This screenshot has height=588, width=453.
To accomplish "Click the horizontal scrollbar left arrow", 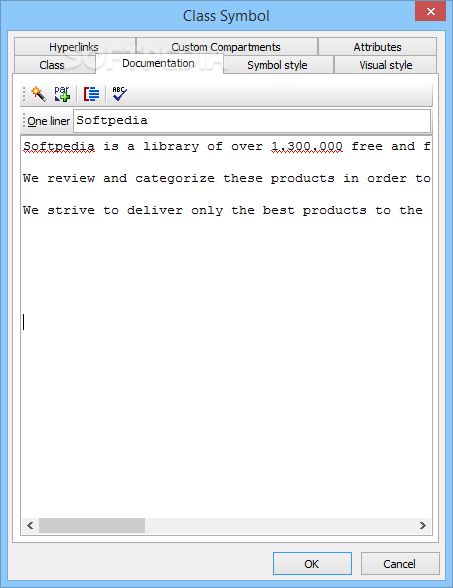I will (x=30, y=525).
